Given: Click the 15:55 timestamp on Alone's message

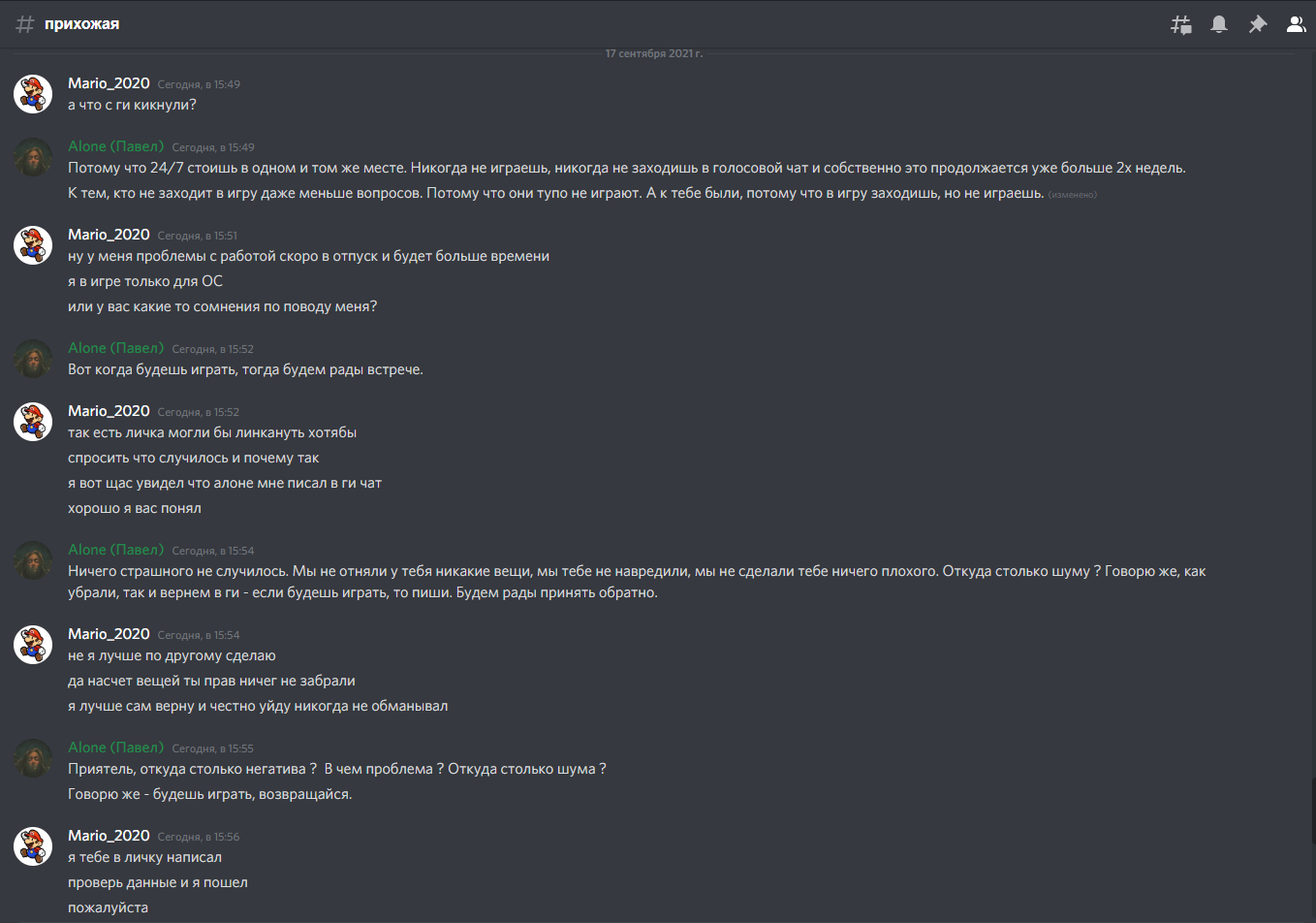Looking at the screenshot, I should coord(212,748).
